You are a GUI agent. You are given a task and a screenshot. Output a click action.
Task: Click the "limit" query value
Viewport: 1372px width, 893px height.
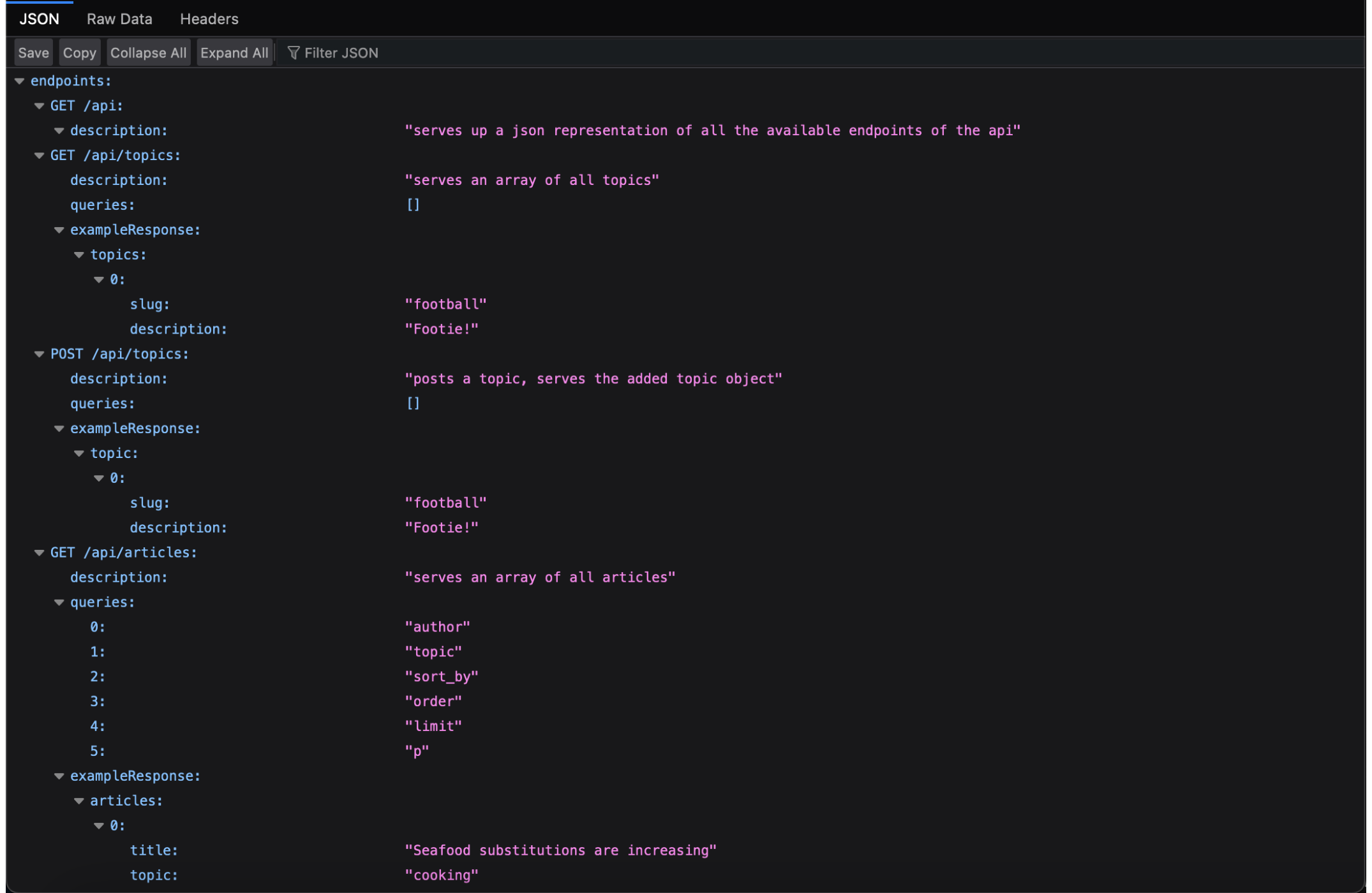pyautogui.click(x=433, y=727)
